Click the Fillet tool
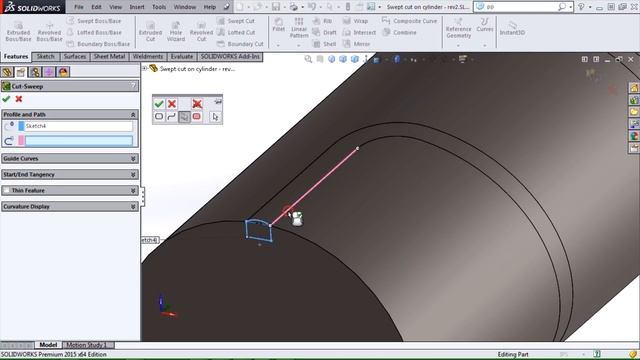Screen dimensions: 640x360 pos(278,24)
